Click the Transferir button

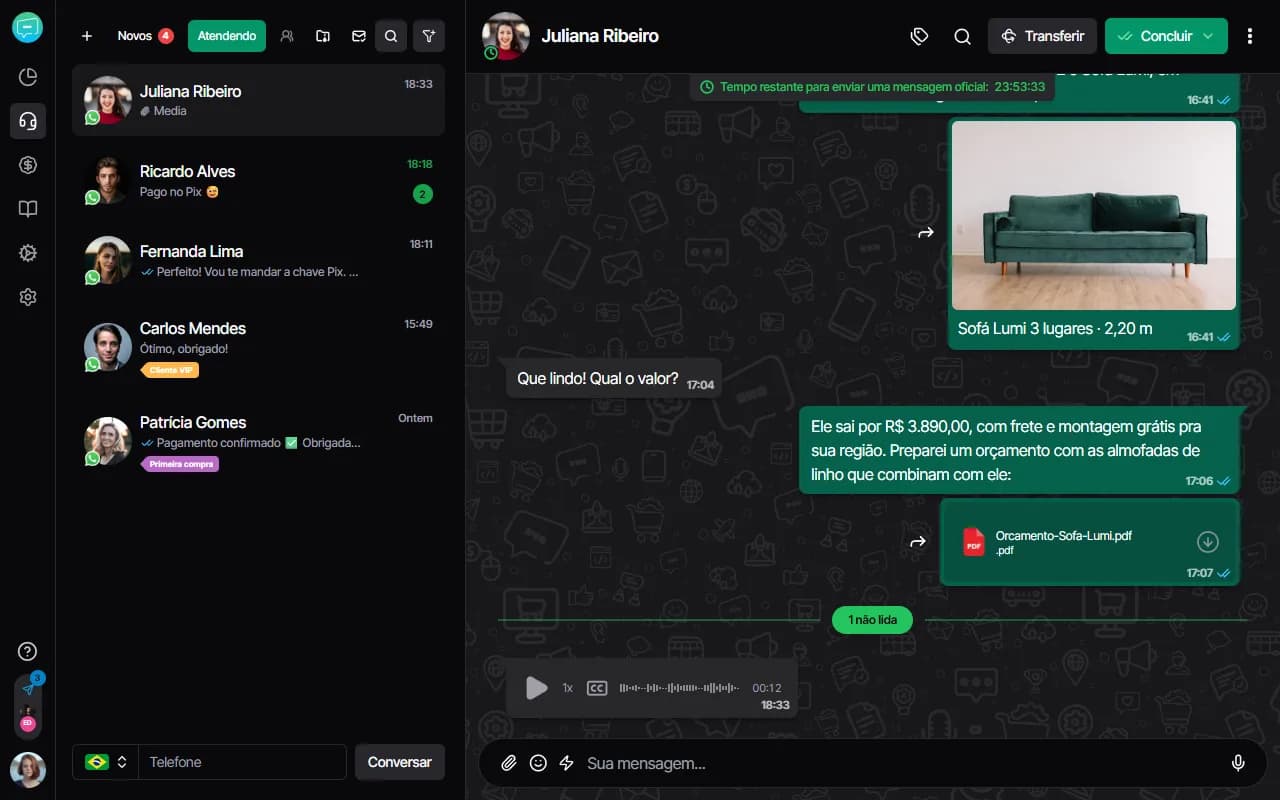point(1042,36)
